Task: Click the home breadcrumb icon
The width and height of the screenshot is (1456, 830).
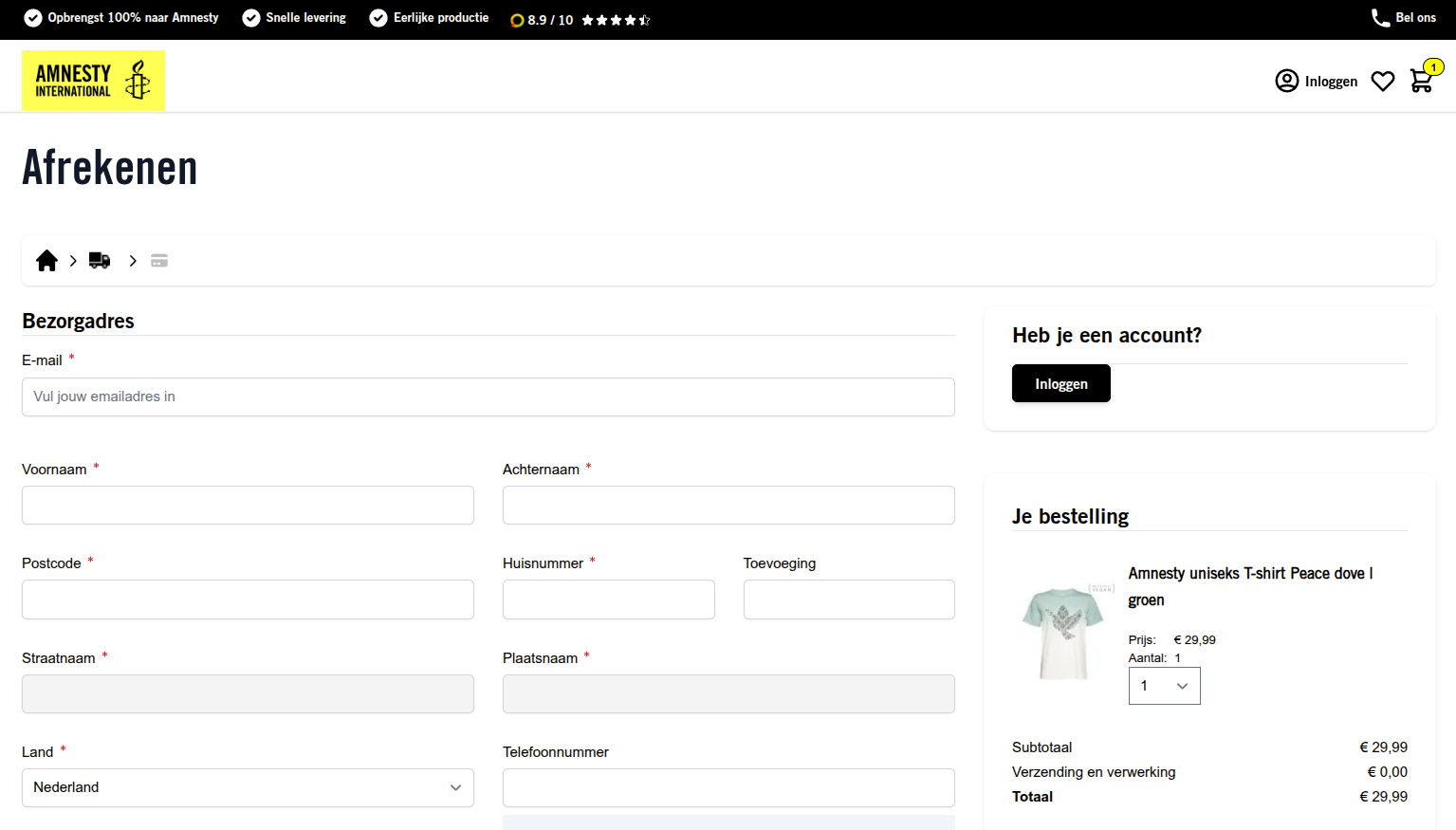Action: click(46, 261)
